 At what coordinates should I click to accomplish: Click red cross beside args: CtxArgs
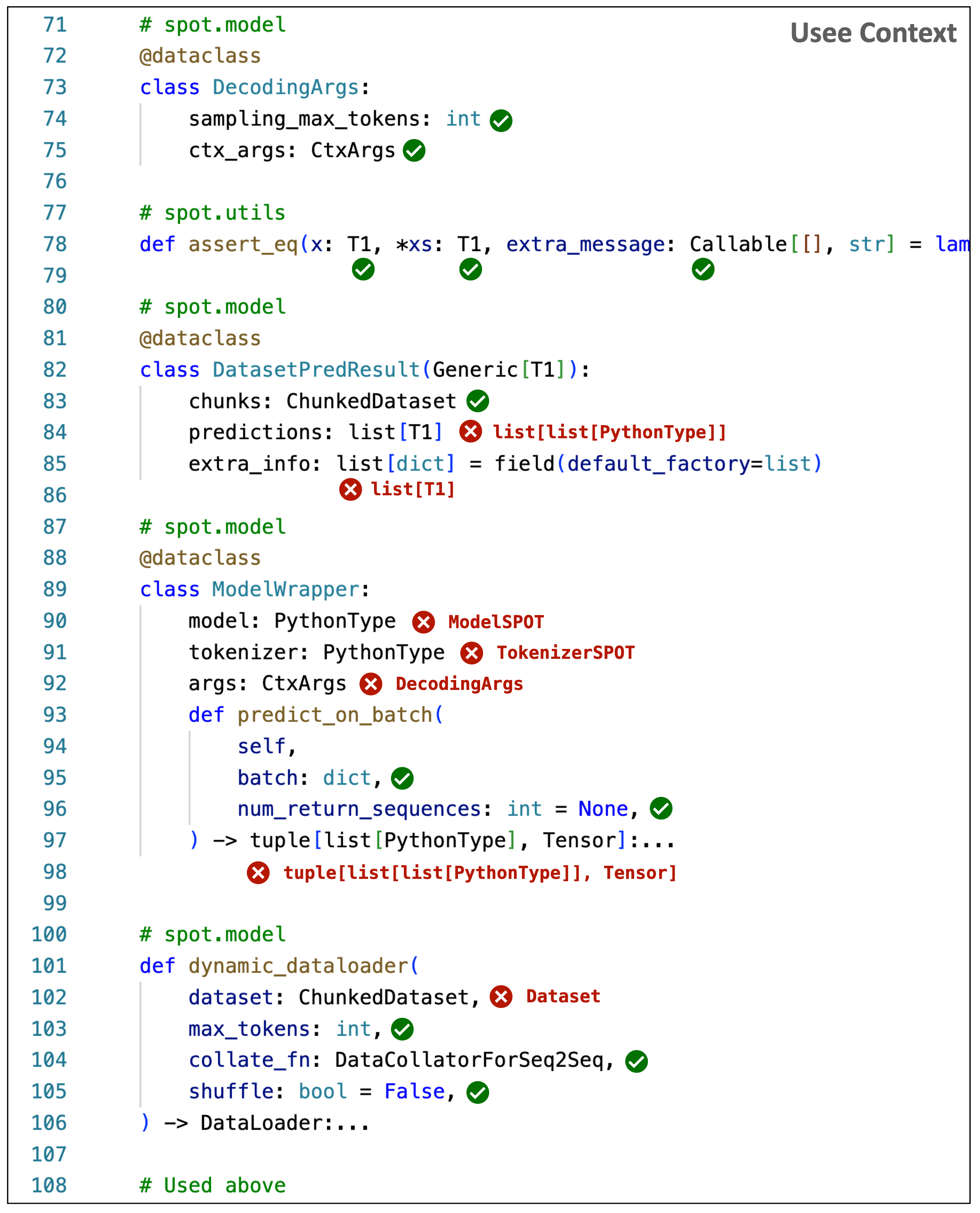(x=371, y=684)
